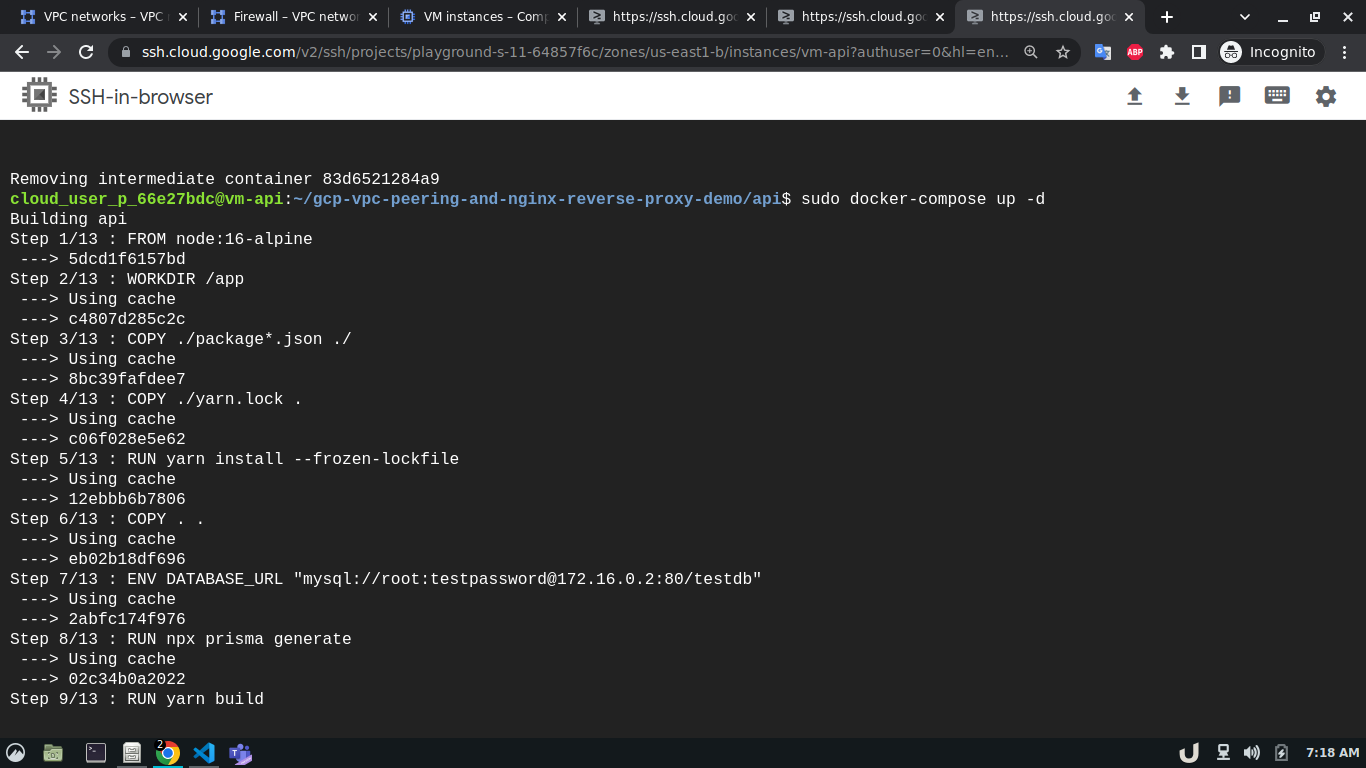The height and width of the screenshot is (768, 1366).
Task: Open the network tray icon
Action: tap(1223, 753)
